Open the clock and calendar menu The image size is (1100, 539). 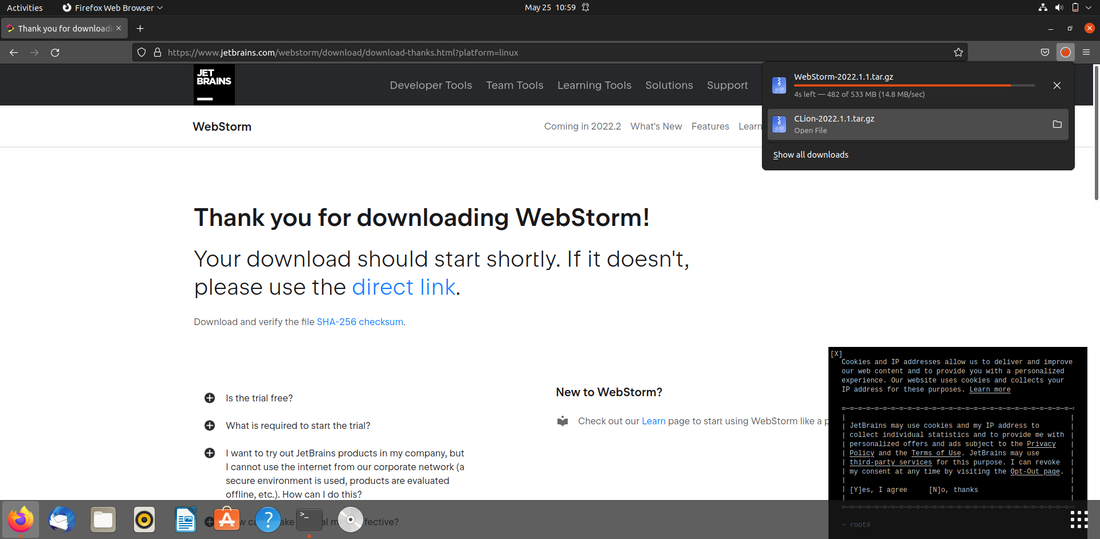tap(550, 8)
